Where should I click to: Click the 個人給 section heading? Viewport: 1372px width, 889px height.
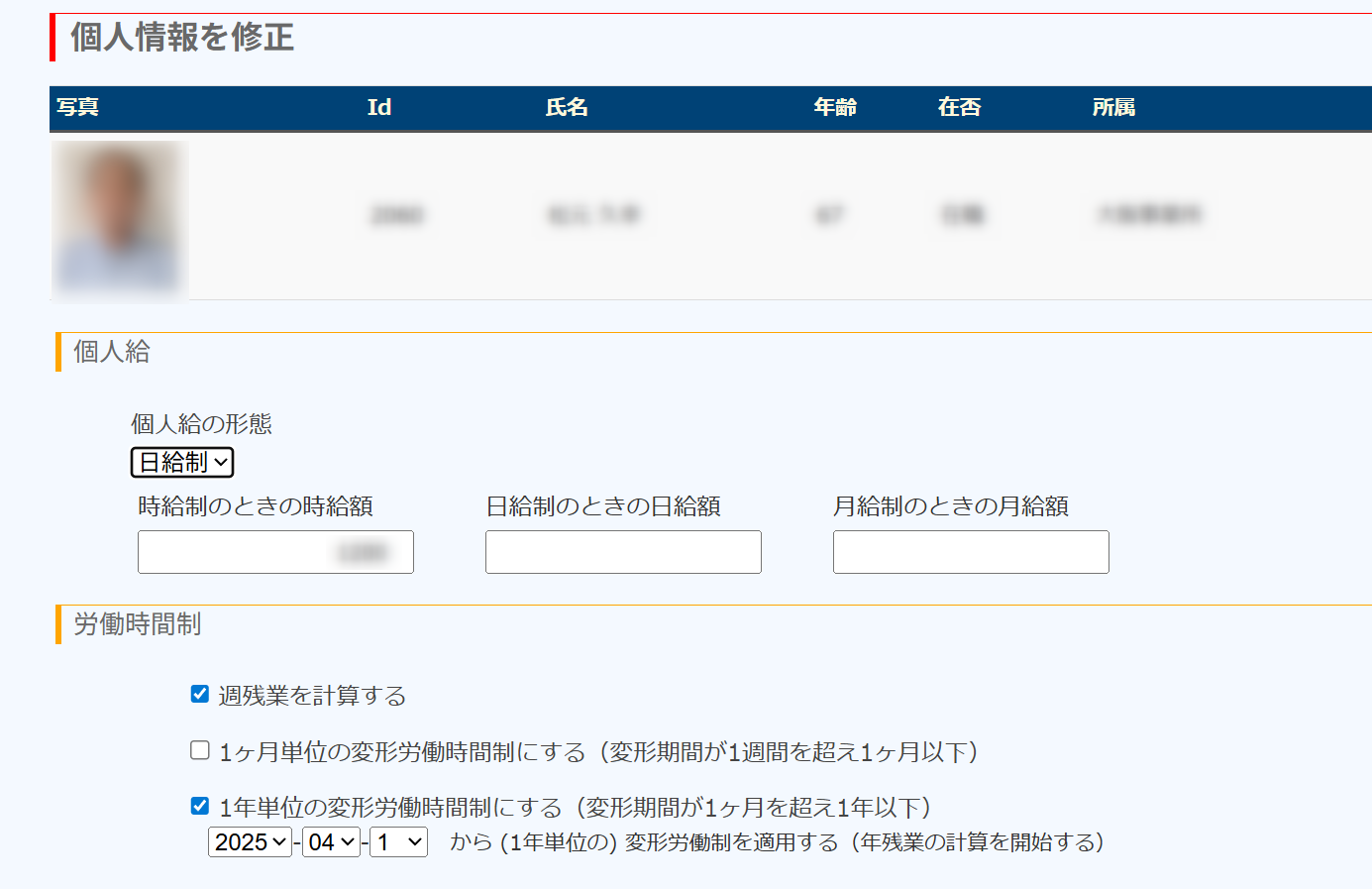point(111,352)
